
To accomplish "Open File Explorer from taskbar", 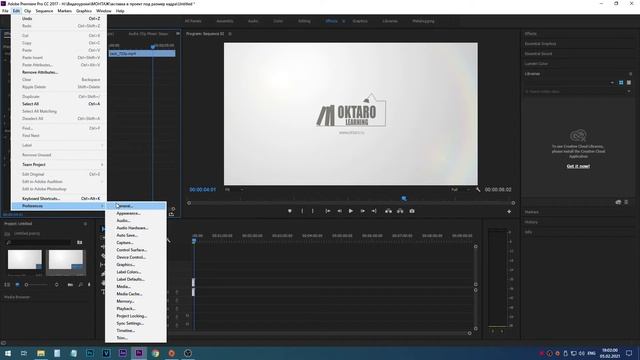I will point(41,353).
